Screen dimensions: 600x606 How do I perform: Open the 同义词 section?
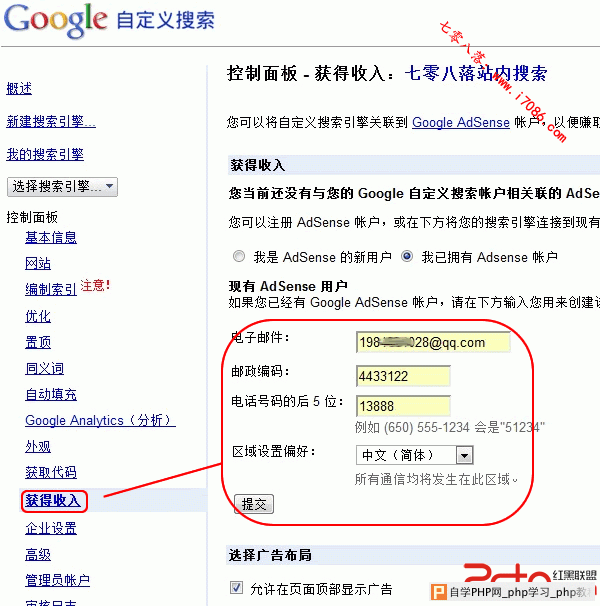44,368
